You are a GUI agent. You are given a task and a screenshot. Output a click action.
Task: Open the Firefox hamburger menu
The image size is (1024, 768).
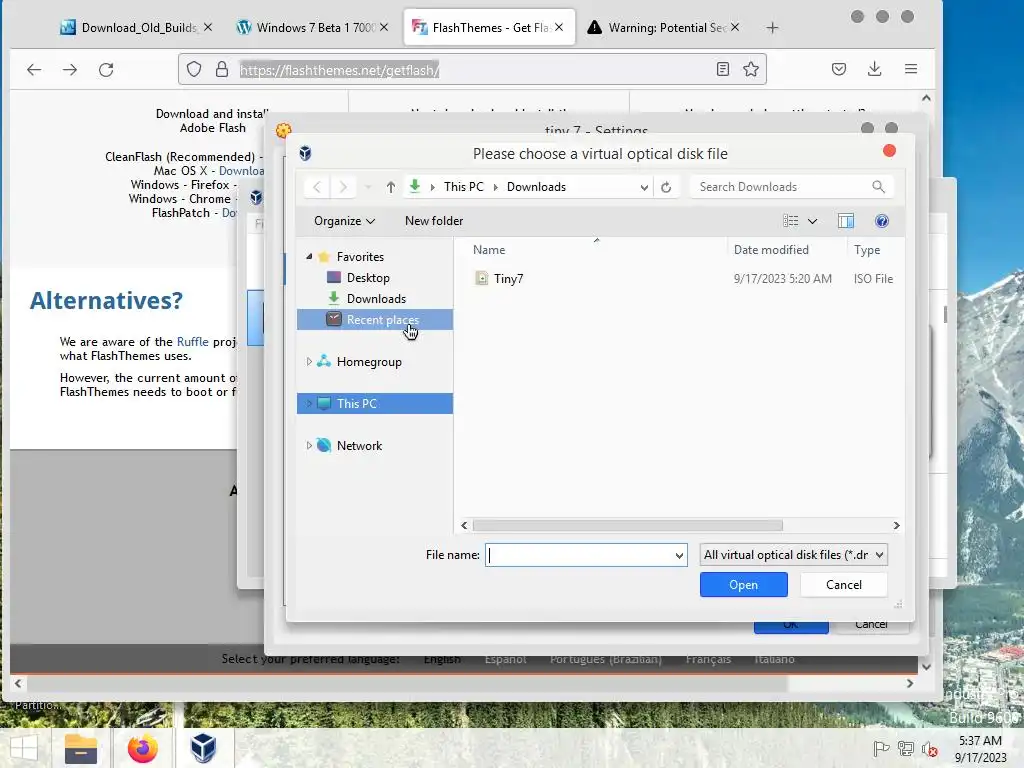tap(911, 69)
